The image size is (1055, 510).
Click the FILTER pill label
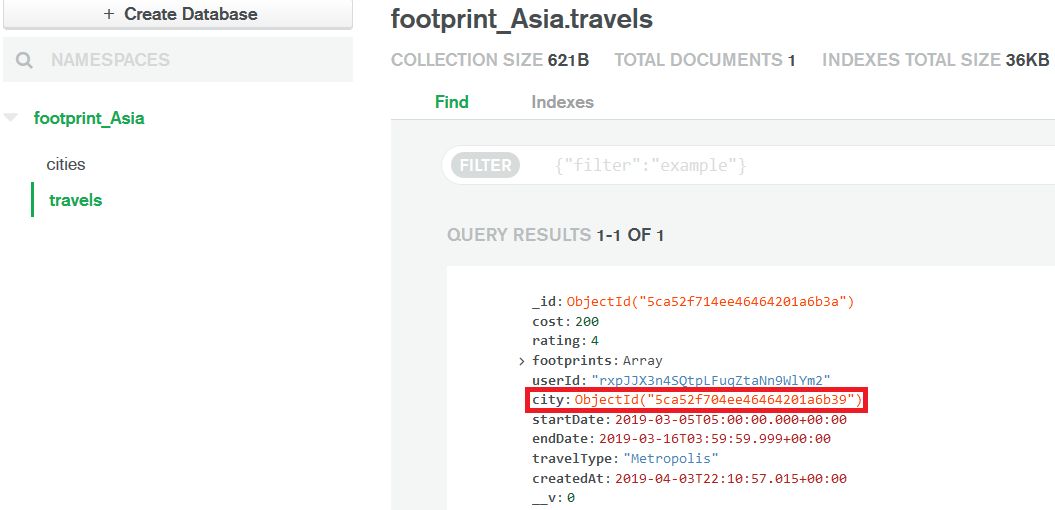coord(486,165)
